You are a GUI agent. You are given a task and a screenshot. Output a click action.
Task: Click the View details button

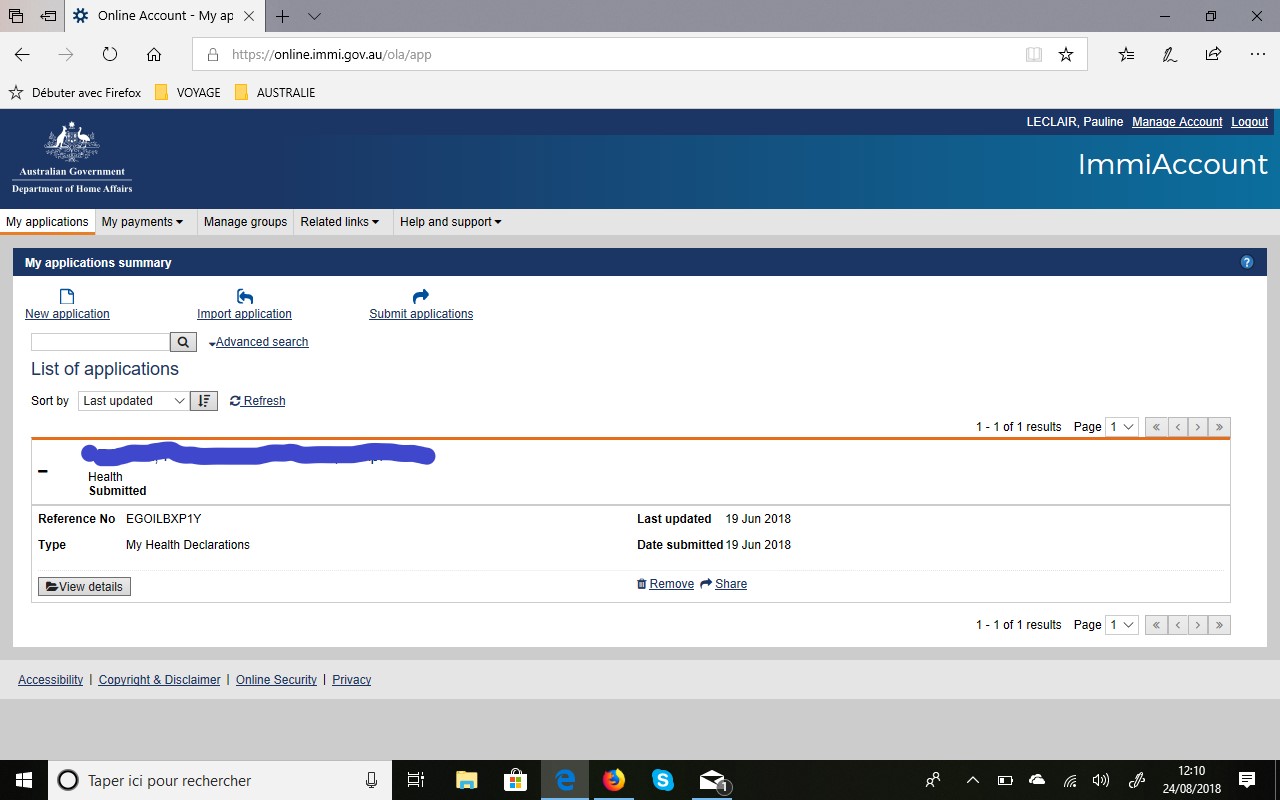[x=84, y=587]
